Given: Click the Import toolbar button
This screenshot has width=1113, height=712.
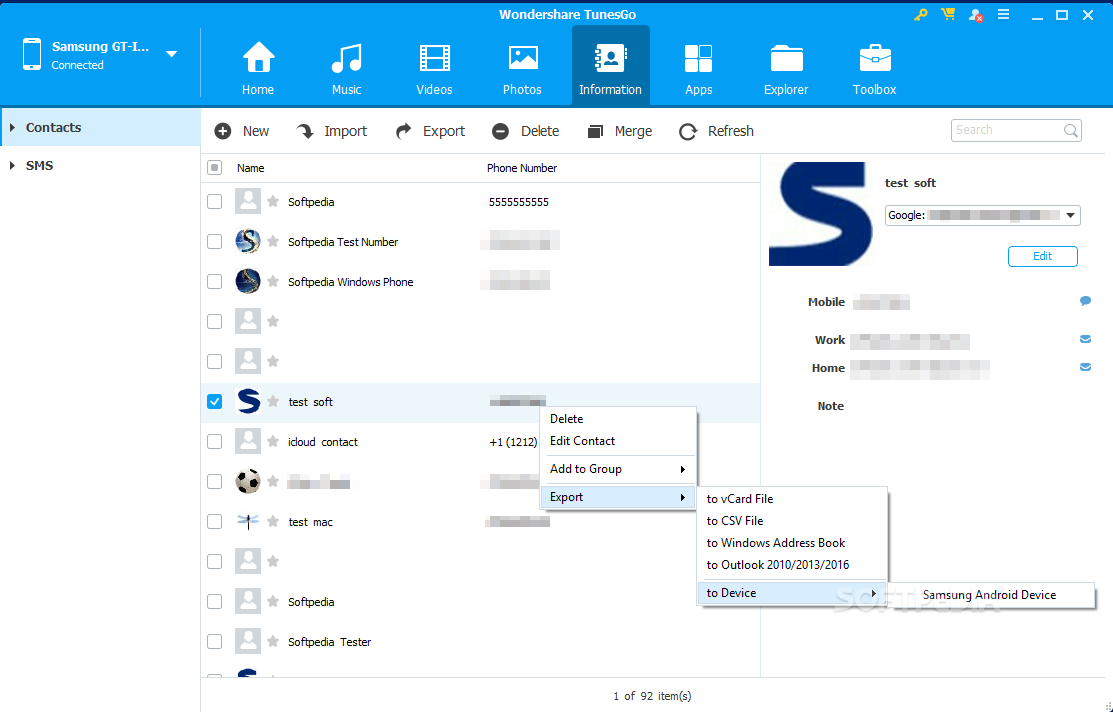Looking at the screenshot, I should tap(331, 131).
